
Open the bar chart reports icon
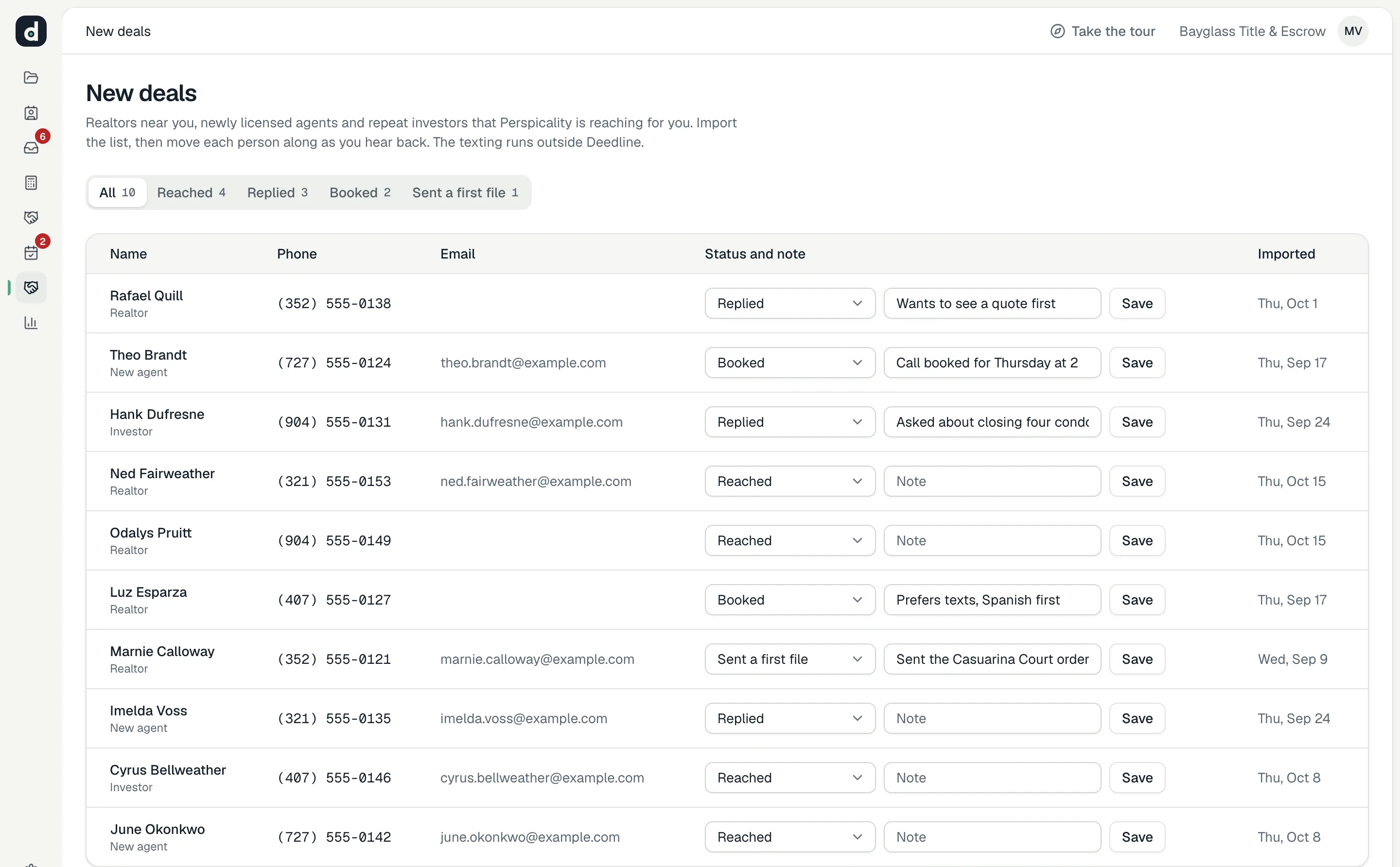pyautogui.click(x=31, y=323)
